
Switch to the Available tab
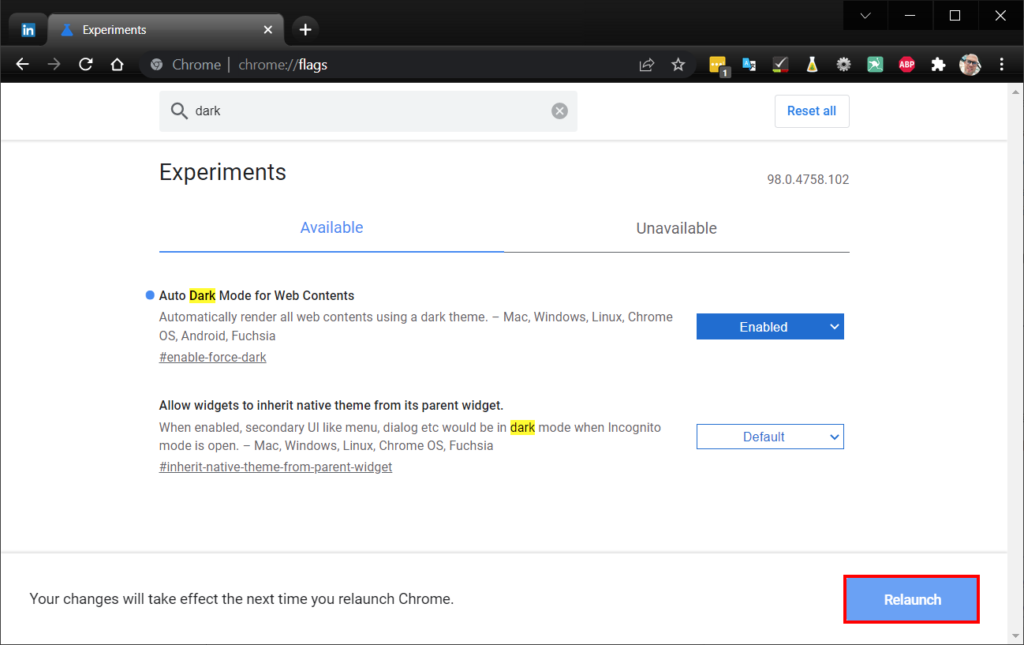[331, 228]
